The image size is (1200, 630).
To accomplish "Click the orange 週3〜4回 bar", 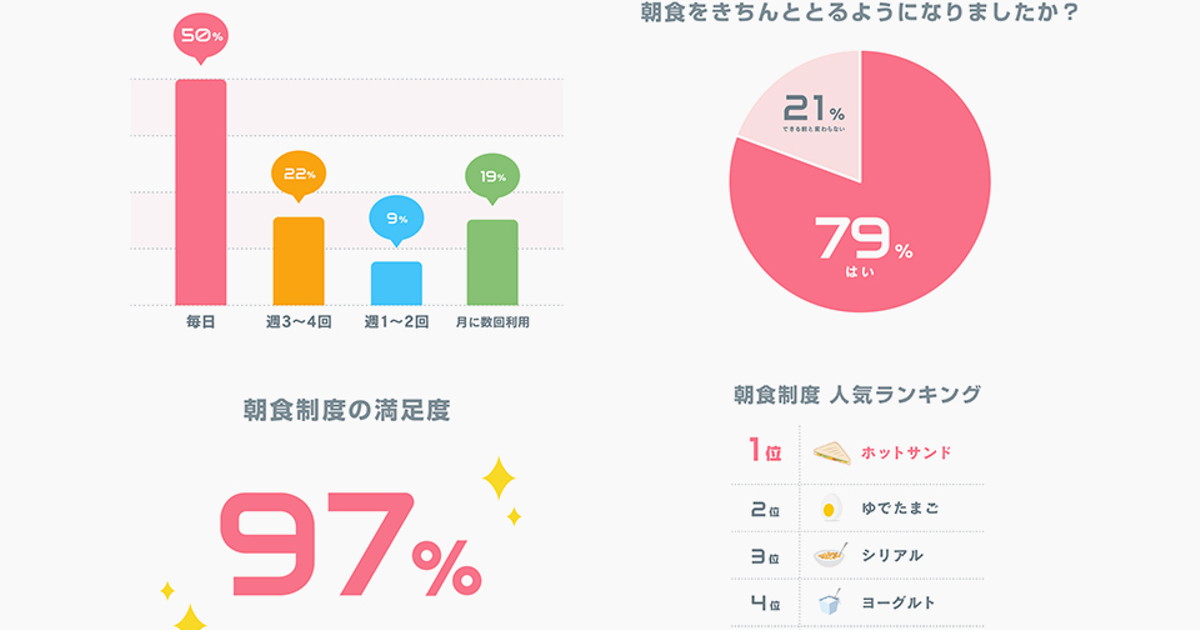I will (298, 261).
